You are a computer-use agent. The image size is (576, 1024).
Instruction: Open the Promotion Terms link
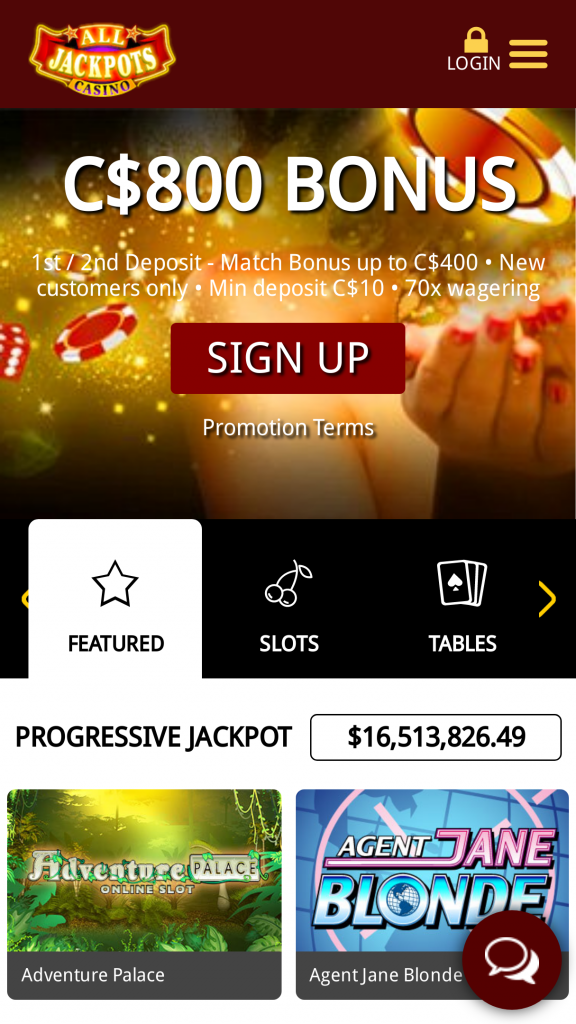(x=288, y=428)
